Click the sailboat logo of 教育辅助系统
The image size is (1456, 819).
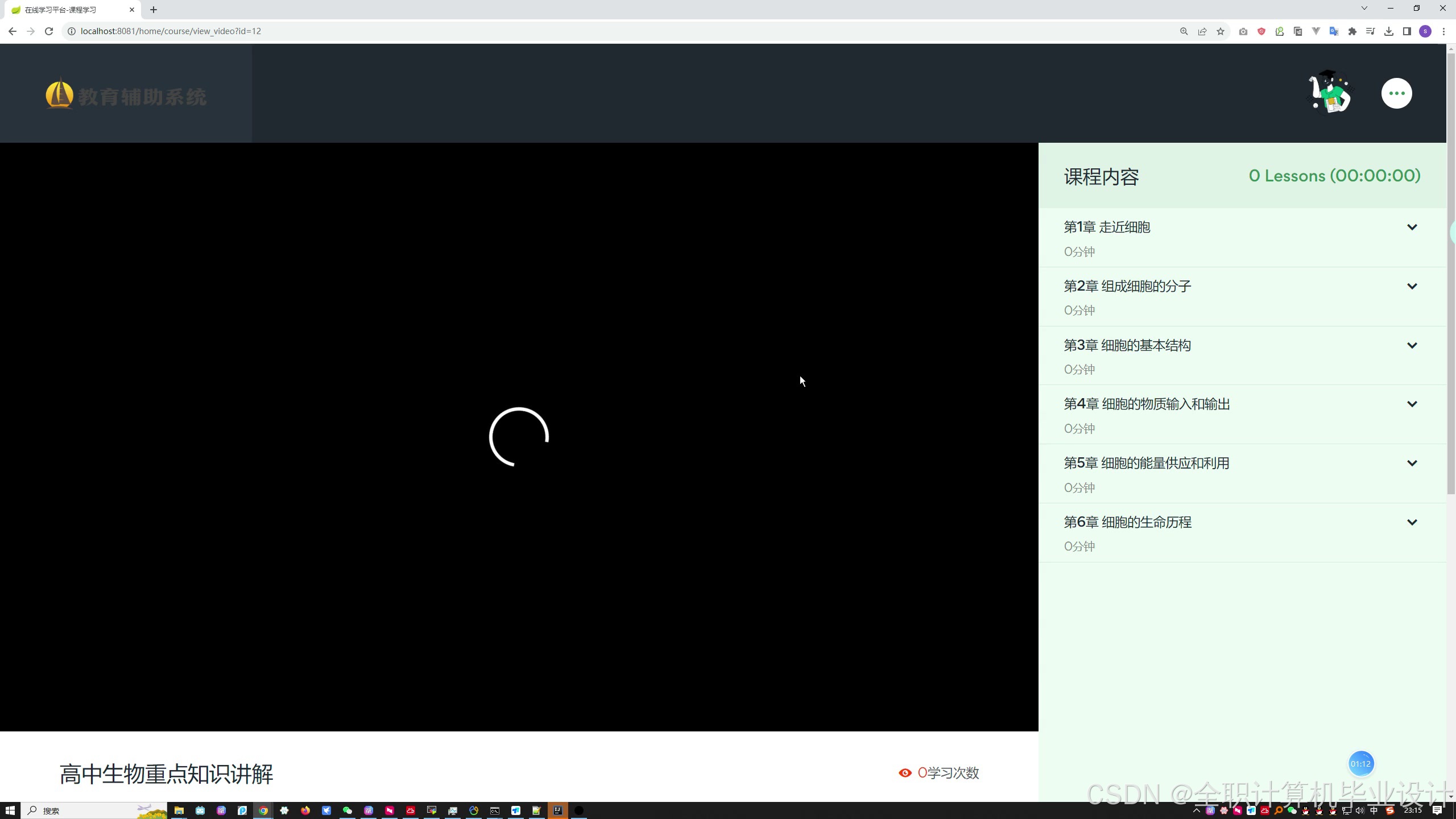(59, 94)
